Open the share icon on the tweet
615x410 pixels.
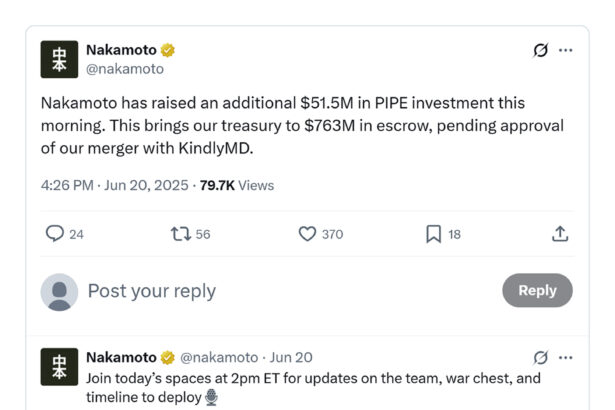pyautogui.click(x=560, y=234)
